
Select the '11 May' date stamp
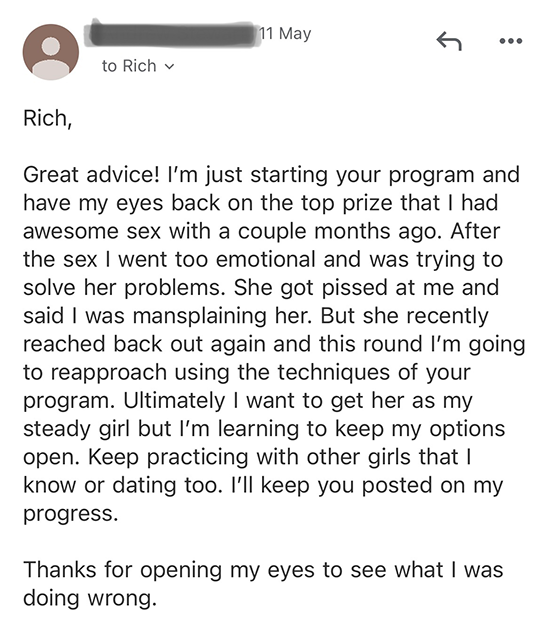pyautogui.click(x=285, y=34)
